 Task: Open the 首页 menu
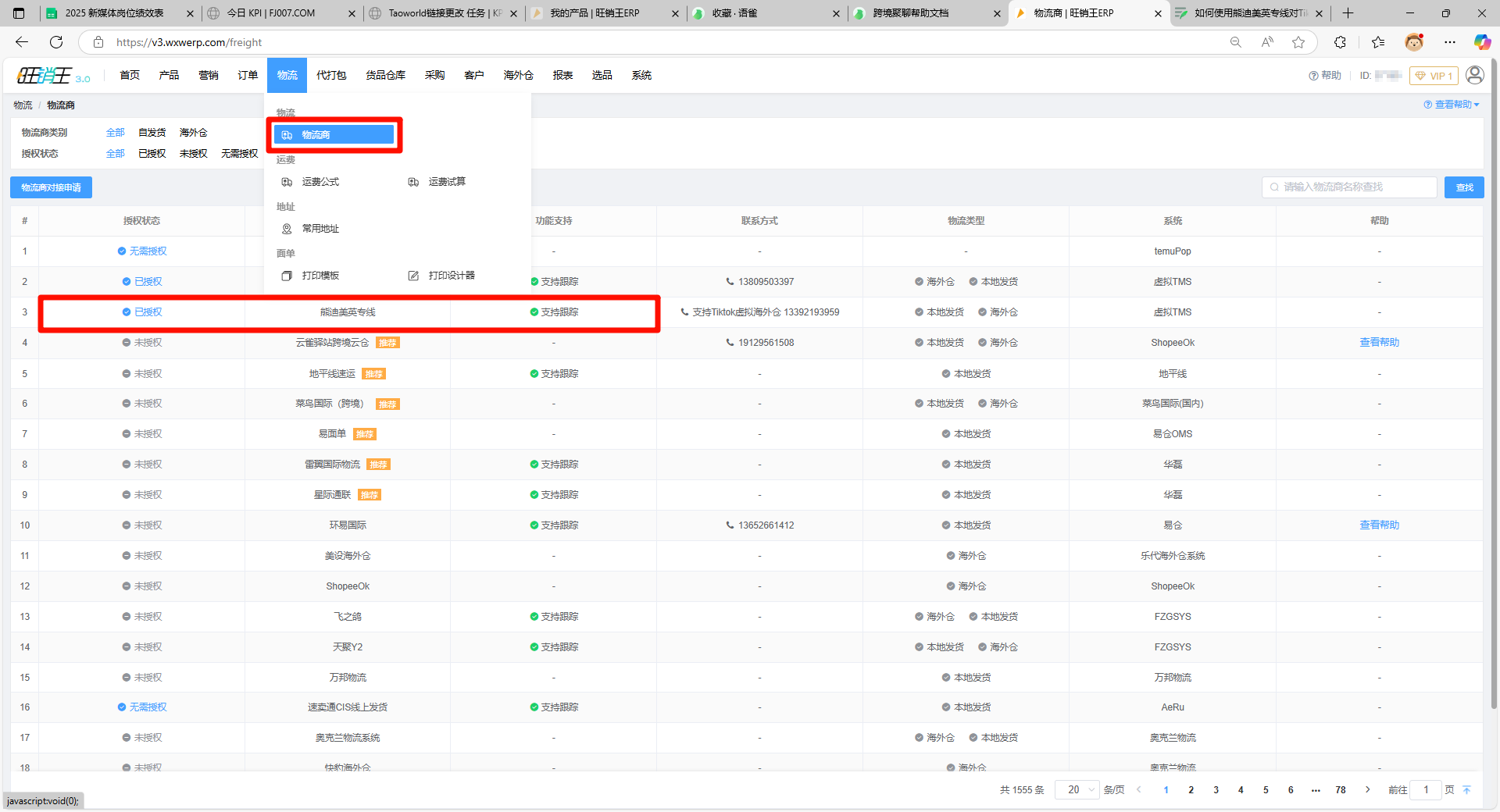pyautogui.click(x=130, y=76)
